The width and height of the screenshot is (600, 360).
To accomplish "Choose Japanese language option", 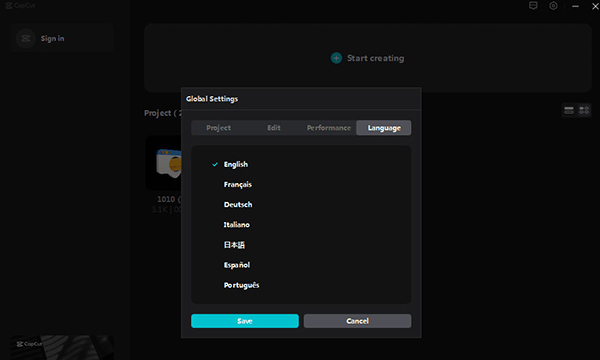I will 234,245.
